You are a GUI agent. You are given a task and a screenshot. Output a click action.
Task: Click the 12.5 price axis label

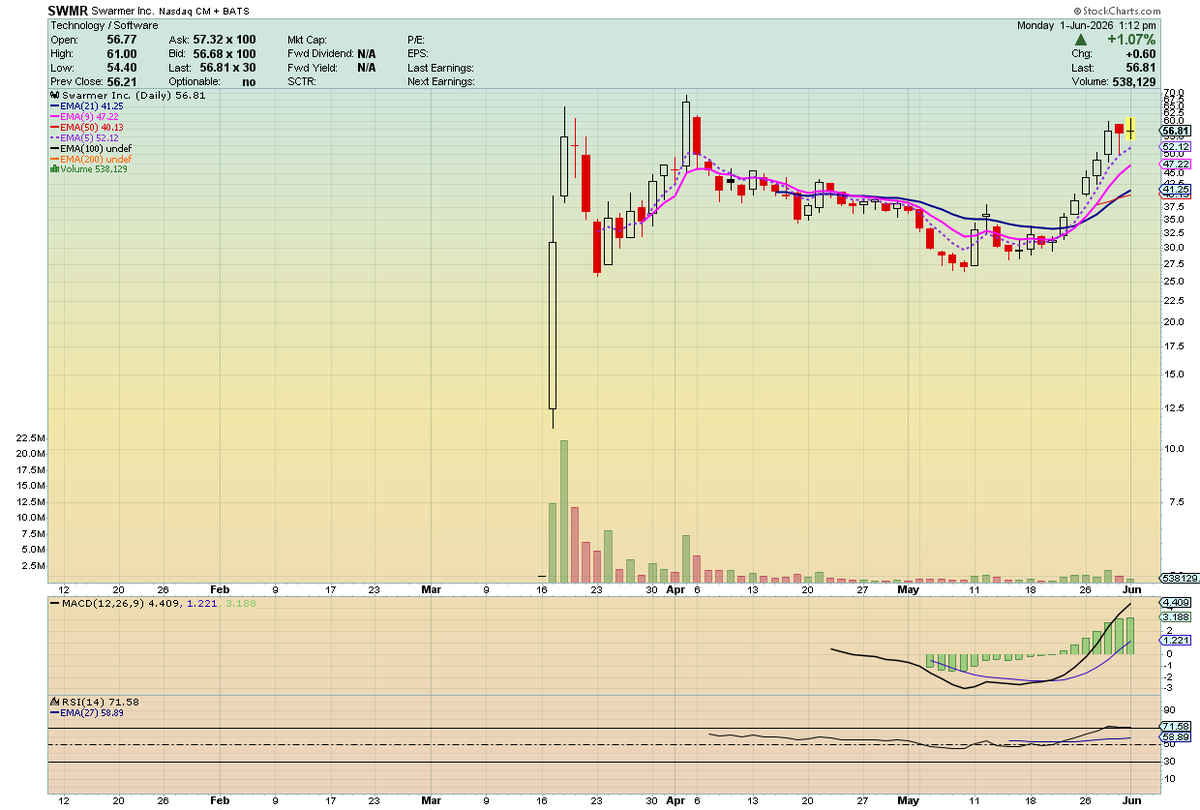pyautogui.click(x=1172, y=407)
